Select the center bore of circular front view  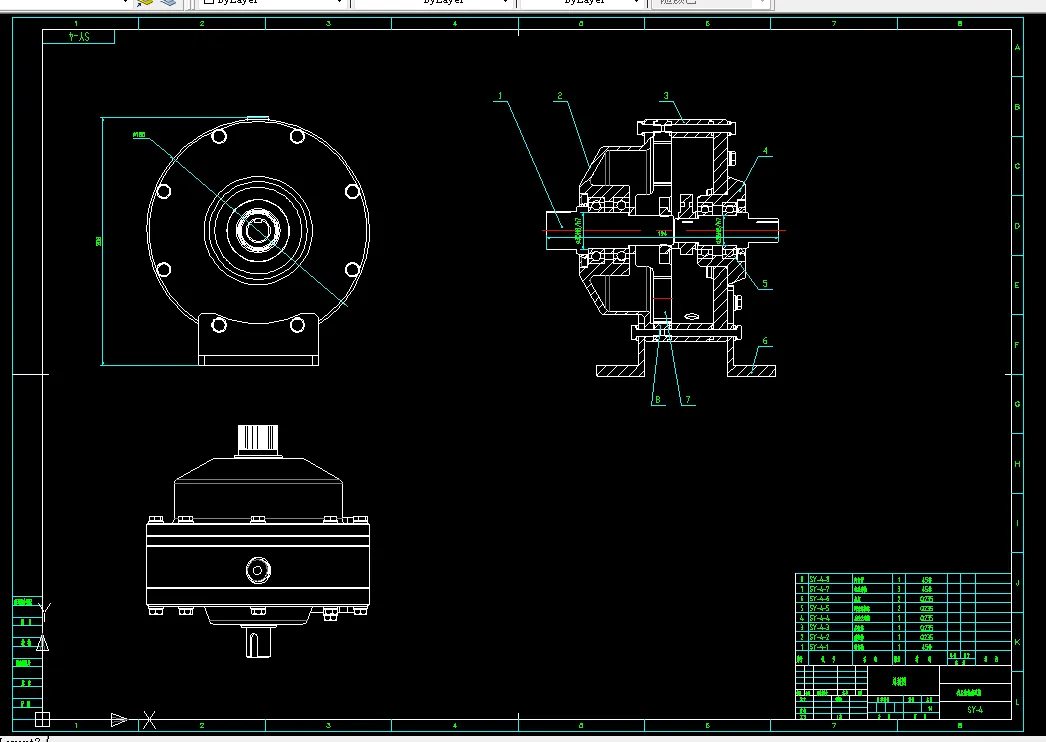coord(257,231)
